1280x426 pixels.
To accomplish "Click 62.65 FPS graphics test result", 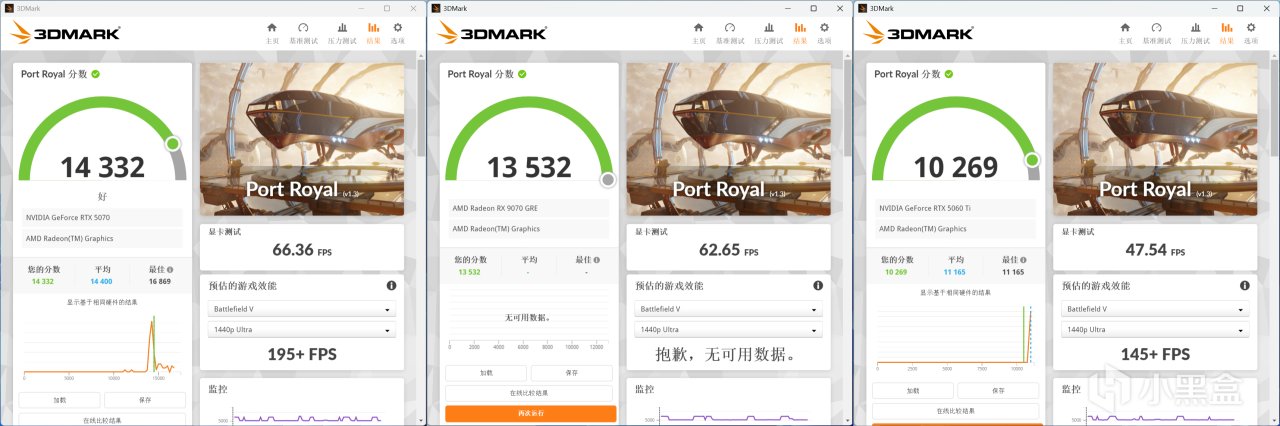I will click(x=728, y=251).
